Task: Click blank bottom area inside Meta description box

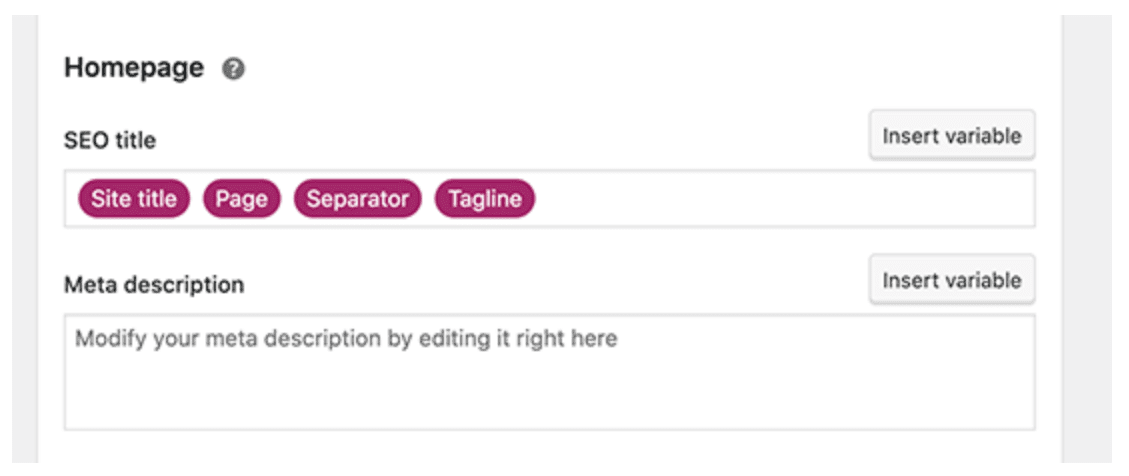Action: click(549, 403)
